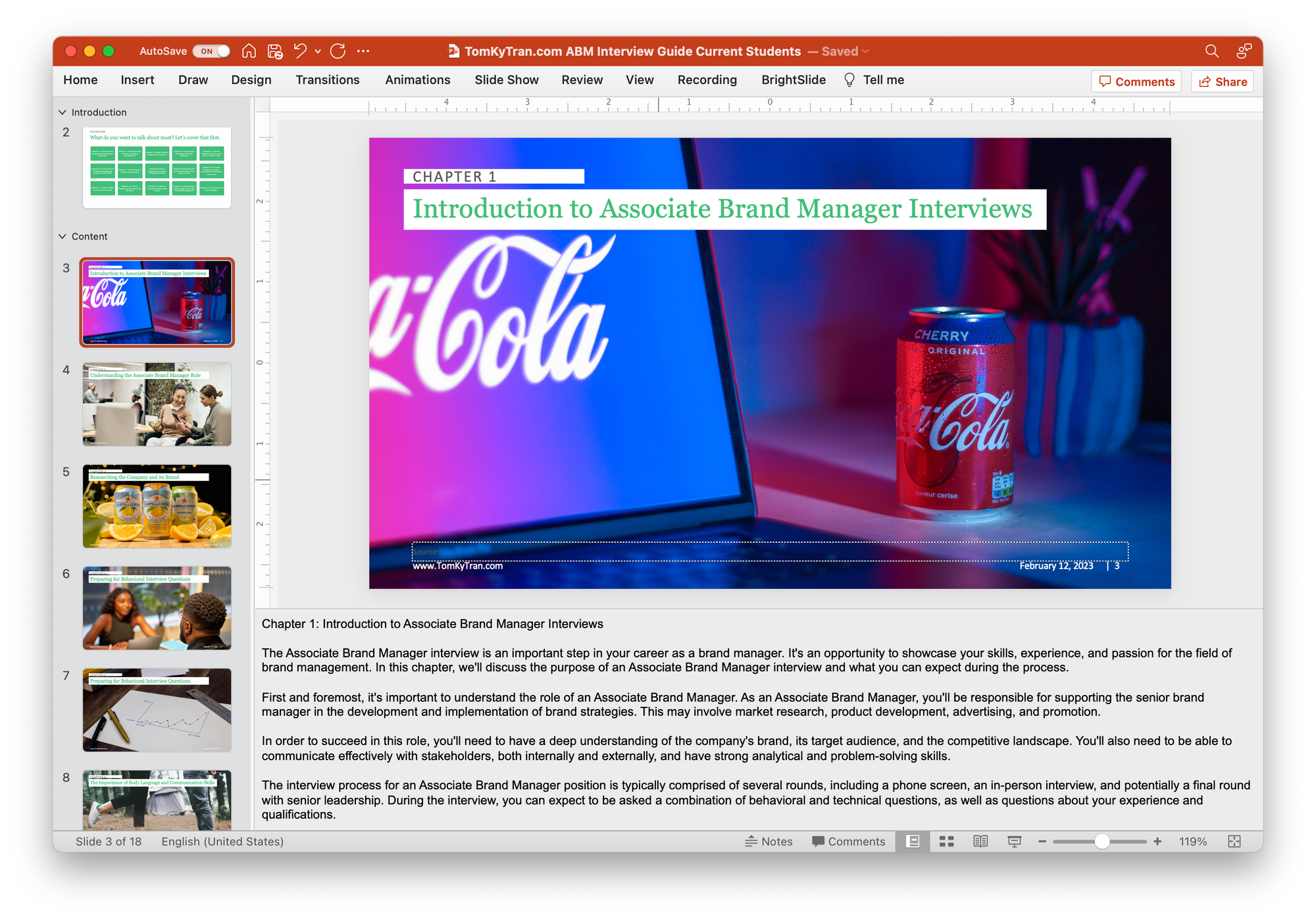Click zoom in plus button
1316x922 pixels.
pos(1157,842)
